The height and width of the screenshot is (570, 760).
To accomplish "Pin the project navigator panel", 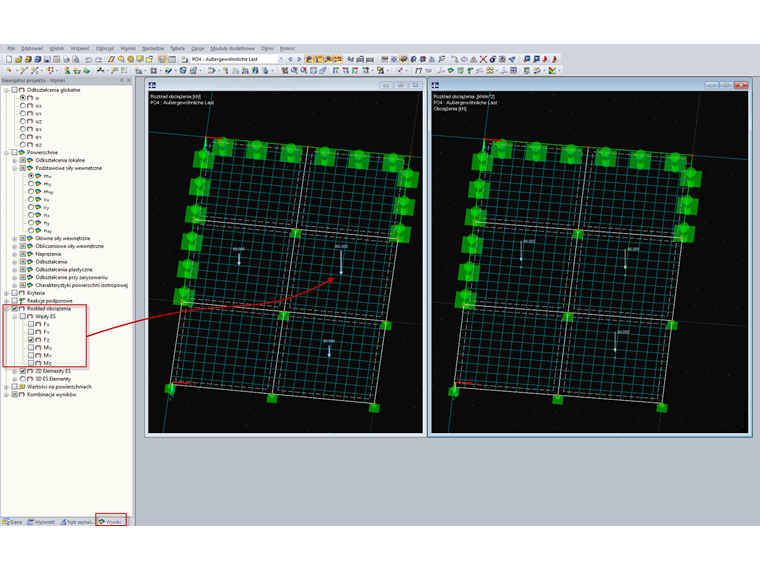I will click(x=121, y=80).
